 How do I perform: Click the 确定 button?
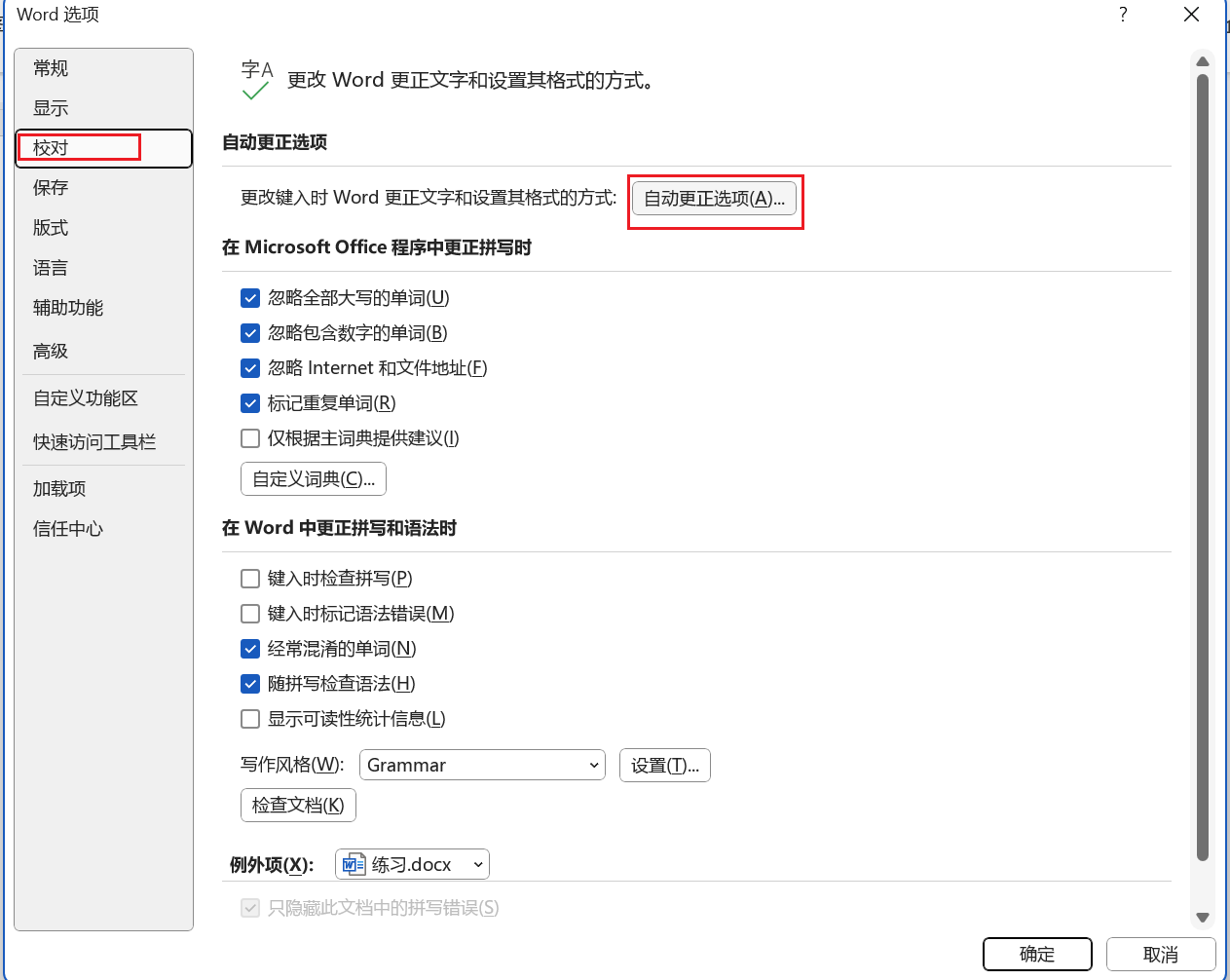1037,954
